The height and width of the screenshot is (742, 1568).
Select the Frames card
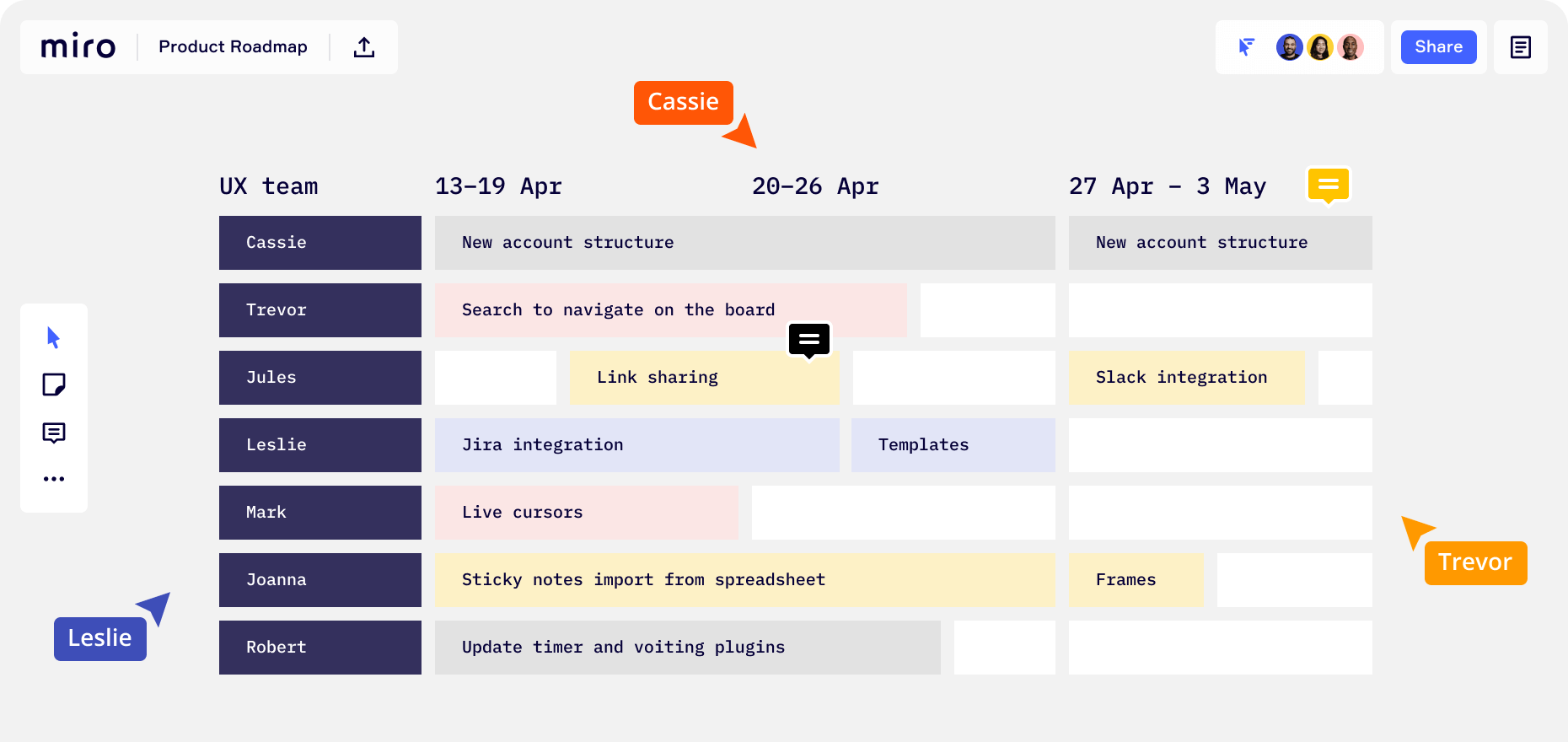1136,580
